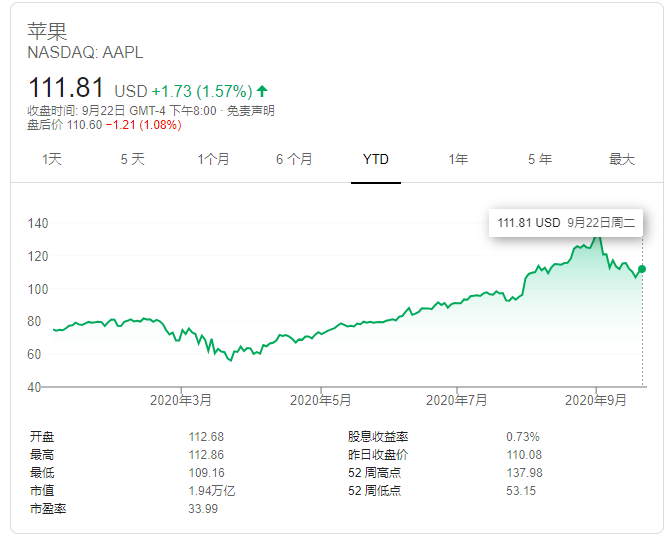Choose the 1个月 range tab
This screenshot has height=538, width=672.
coord(213,159)
